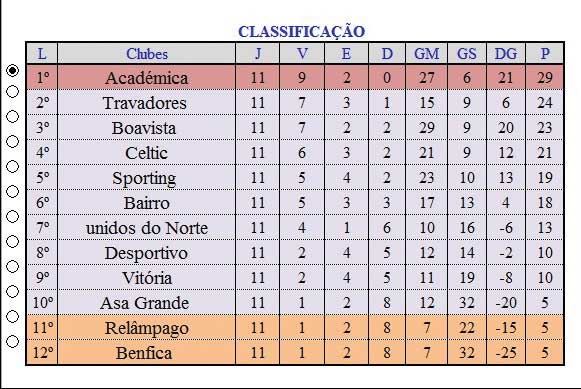Pick the radio button for unidos do Norte
The height and width of the screenshot is (389, 581).
point(13,216)
